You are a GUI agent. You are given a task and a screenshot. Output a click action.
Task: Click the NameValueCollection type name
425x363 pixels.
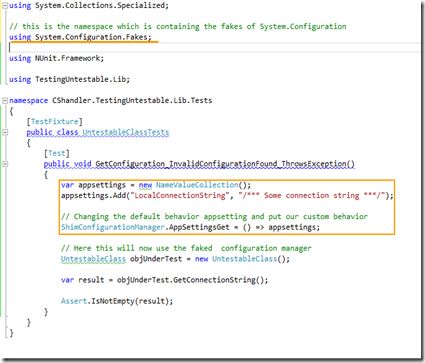click(x=197, y=185)
